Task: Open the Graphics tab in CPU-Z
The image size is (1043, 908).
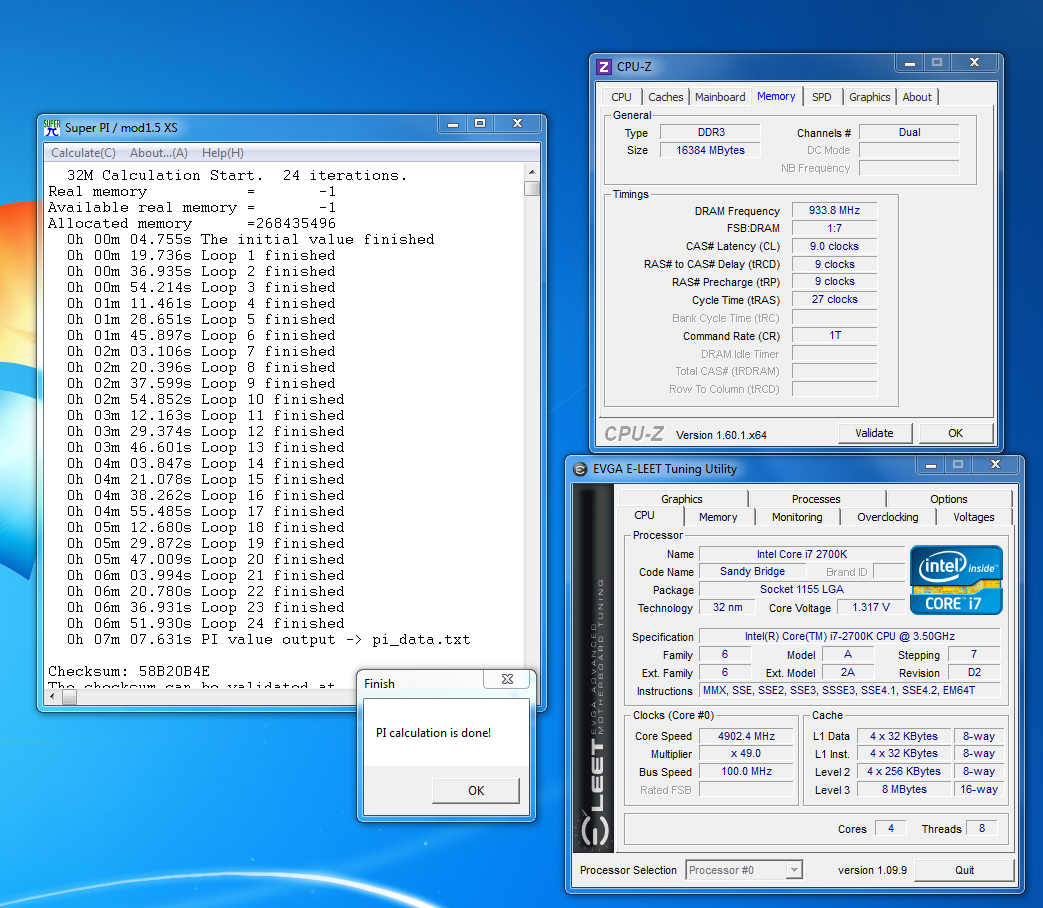Action: tap(869, 97)
